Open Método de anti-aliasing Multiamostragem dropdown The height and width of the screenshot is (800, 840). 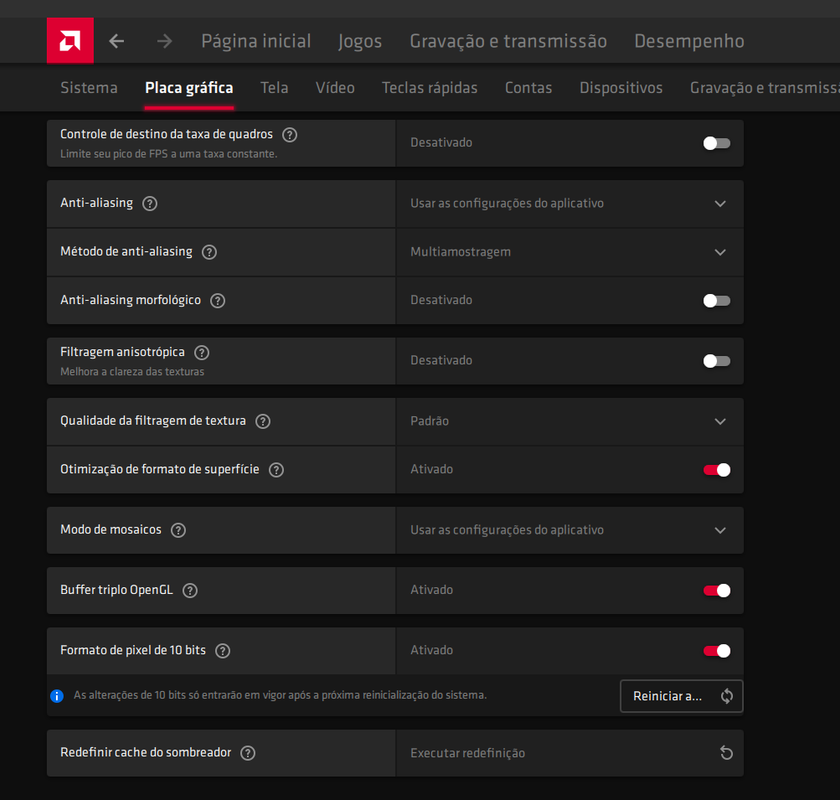[569, 252]
